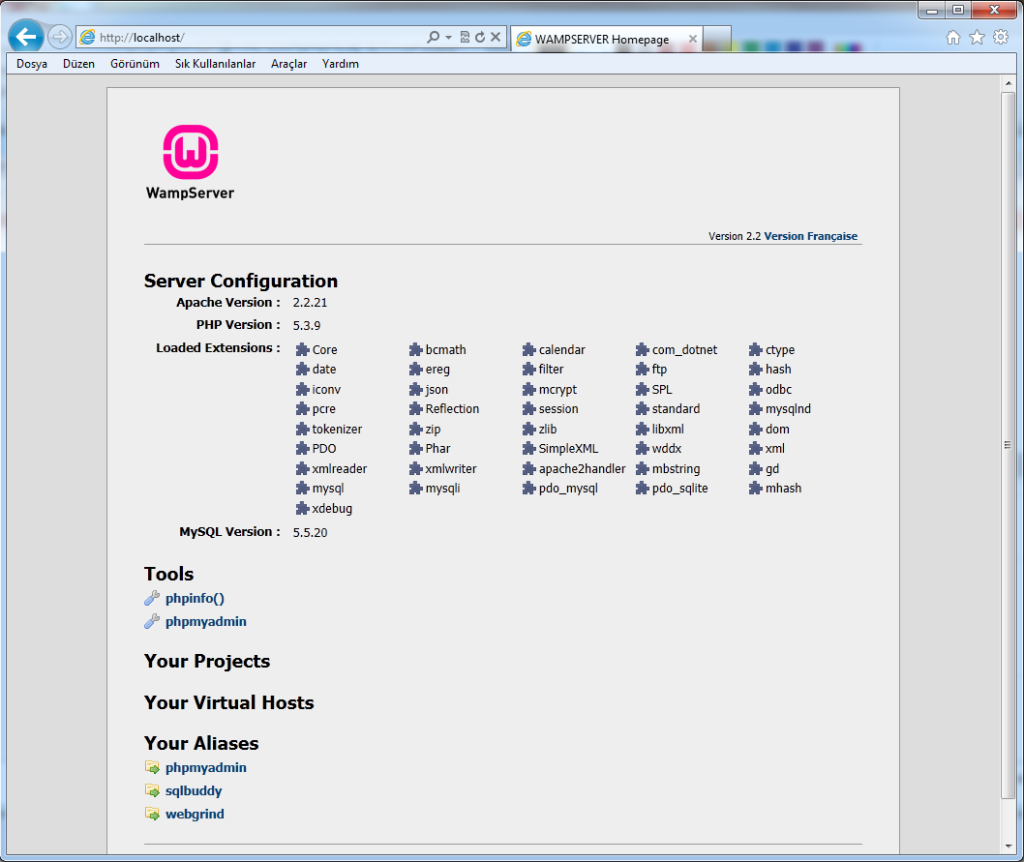Open the Home page icon
Image resolution: width=1024 pixels, height=862 pixels.
[x=953, y=37]
